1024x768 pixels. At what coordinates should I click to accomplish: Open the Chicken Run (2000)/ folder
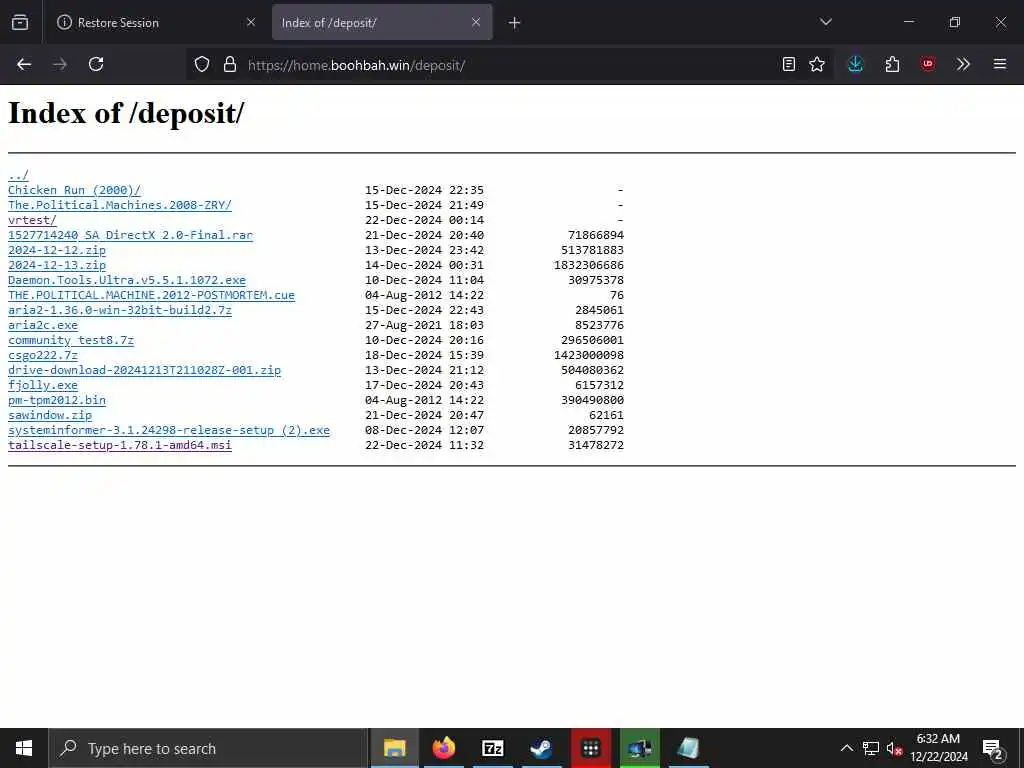coord(74,190)
